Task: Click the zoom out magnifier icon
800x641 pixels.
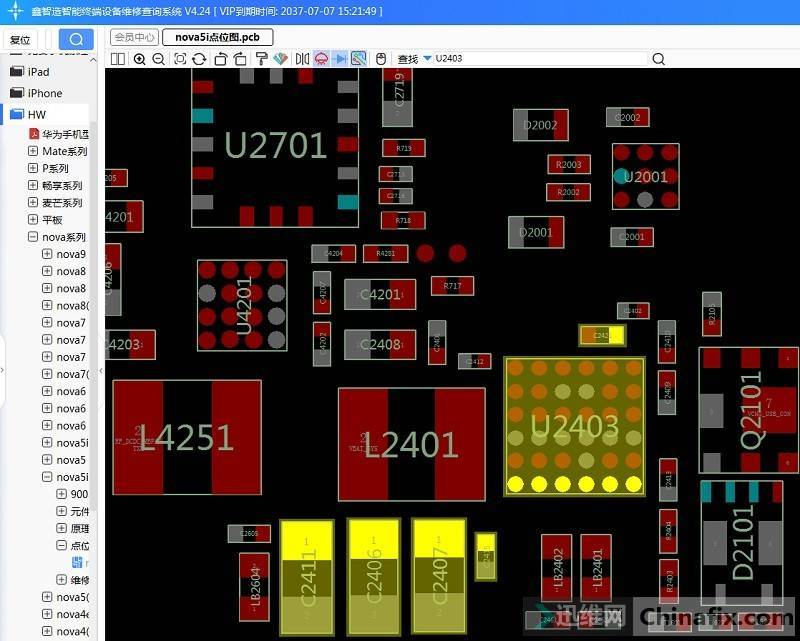Action: pyautogui.click(x=158, y=59)
